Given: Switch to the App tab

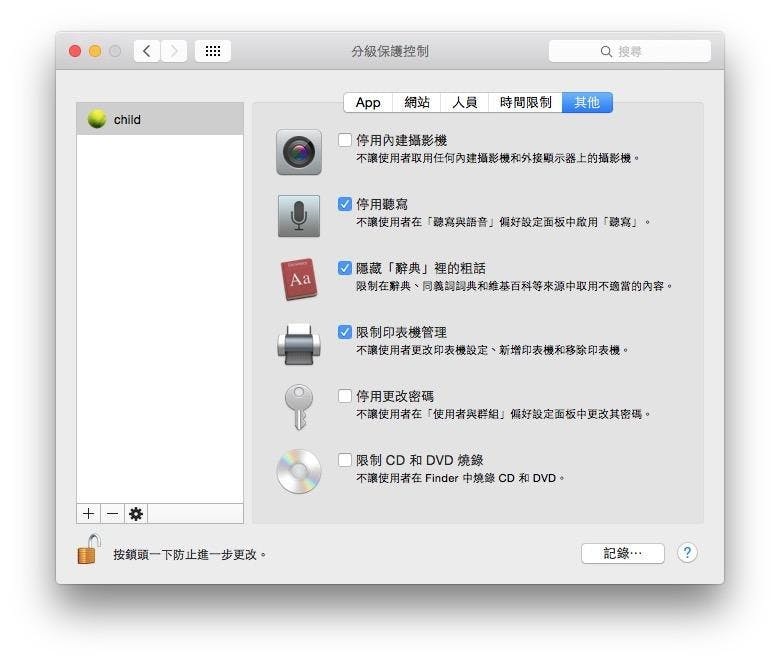Looking at the screenshot, I should click(368, 102).
